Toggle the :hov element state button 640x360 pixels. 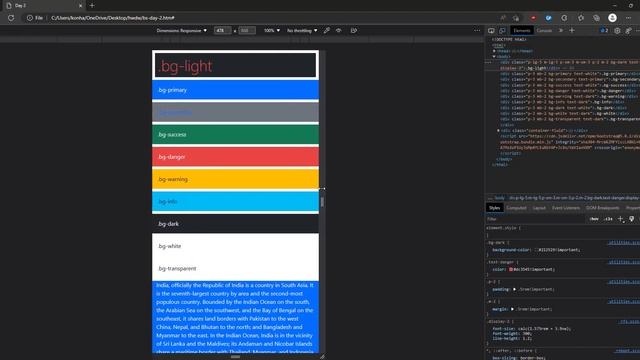point(594,219)
